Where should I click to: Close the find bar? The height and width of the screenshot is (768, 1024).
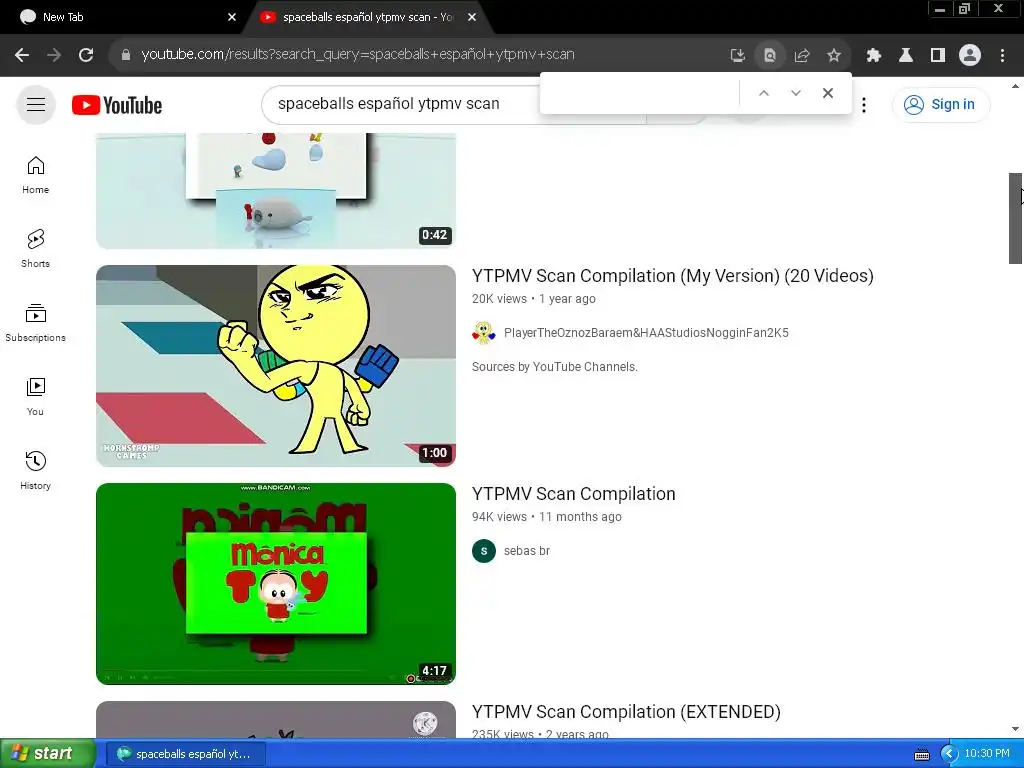tap(828, 93)
